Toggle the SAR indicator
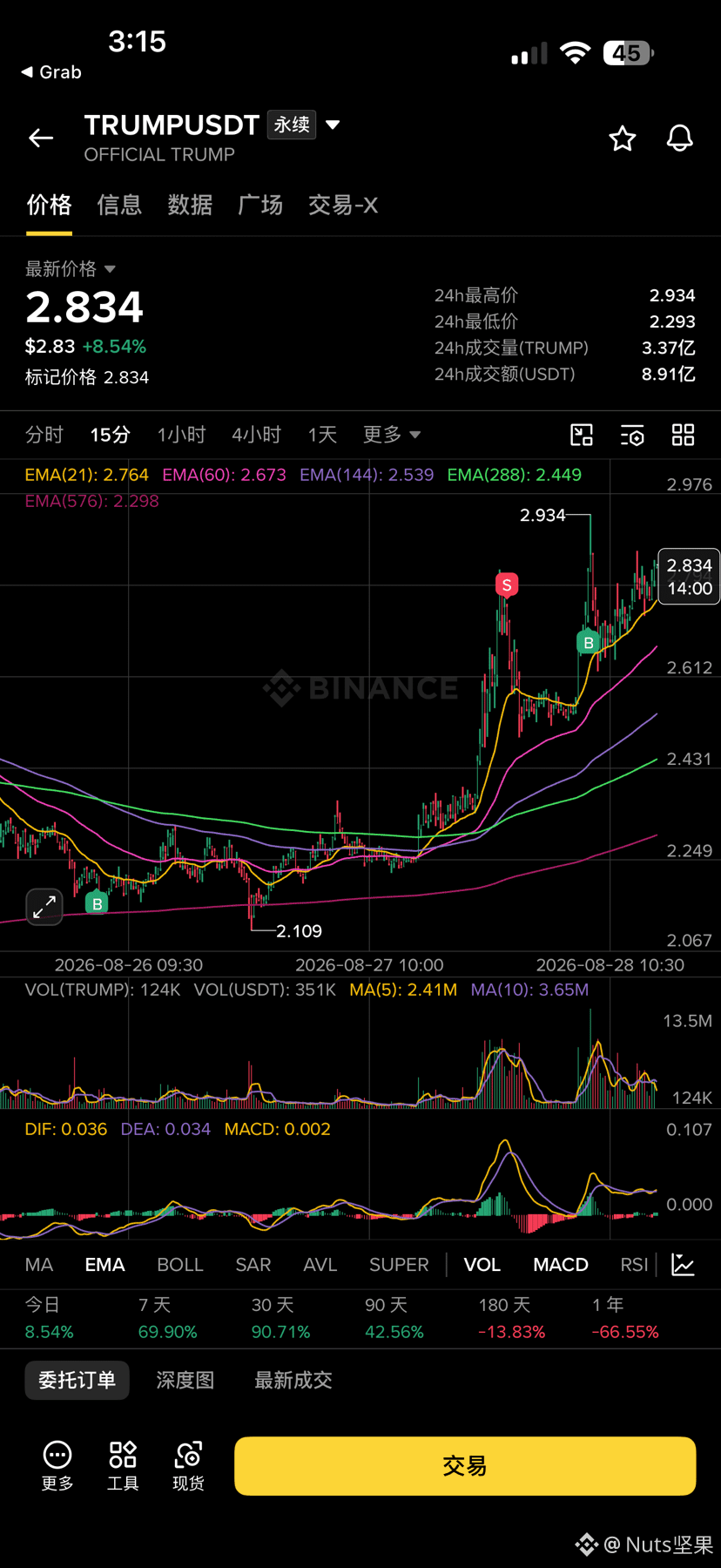 (253, 1265)
